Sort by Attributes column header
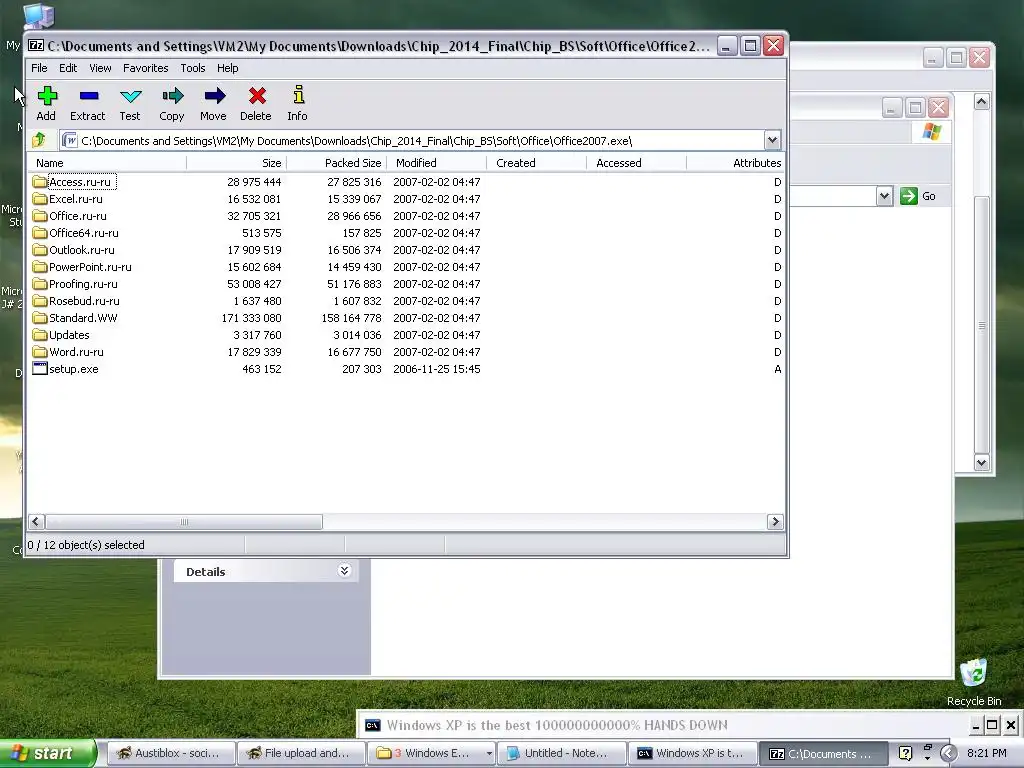The width and height of the screenshot is (1024, 768). pyautogui.click(x=736, y=163)
